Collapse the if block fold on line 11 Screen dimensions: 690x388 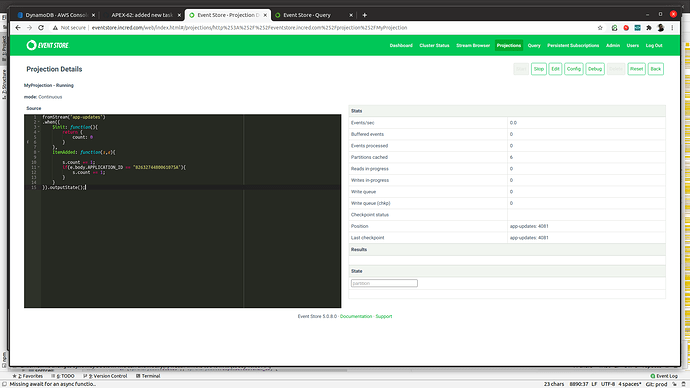point(39,167)
